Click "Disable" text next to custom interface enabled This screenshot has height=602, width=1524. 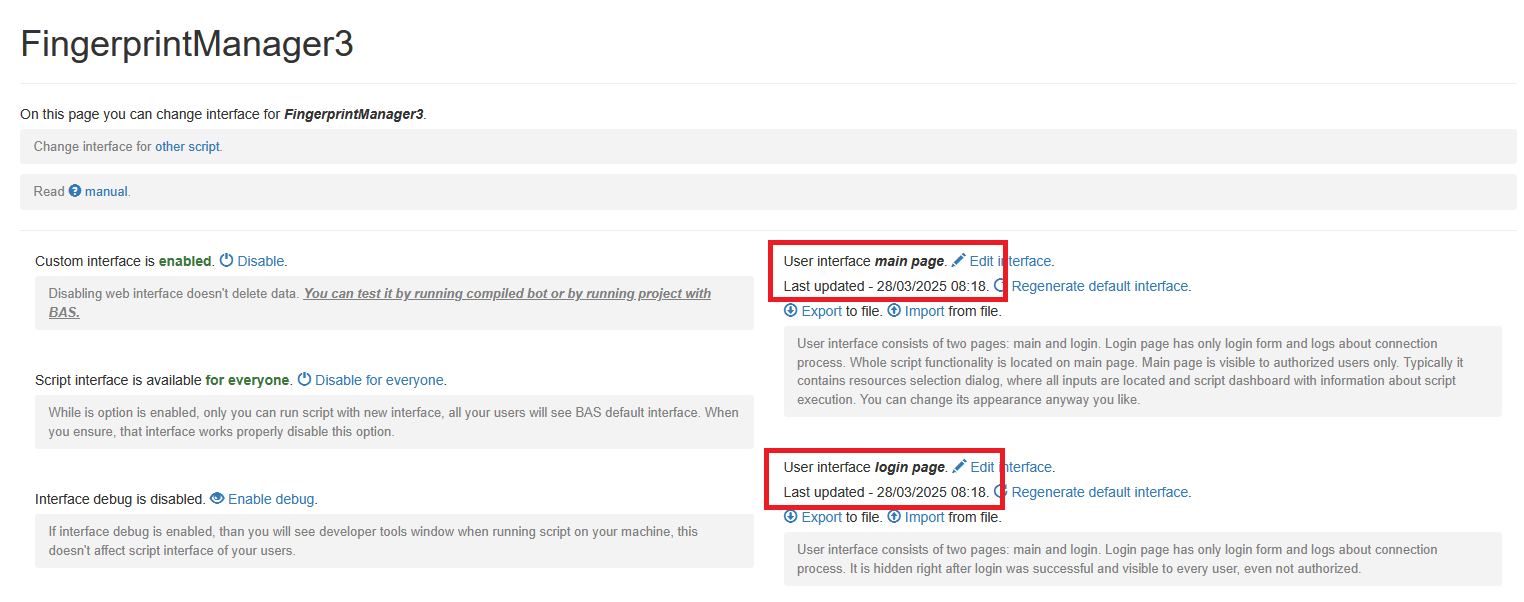pyautogui.click(x=260, y=261)
